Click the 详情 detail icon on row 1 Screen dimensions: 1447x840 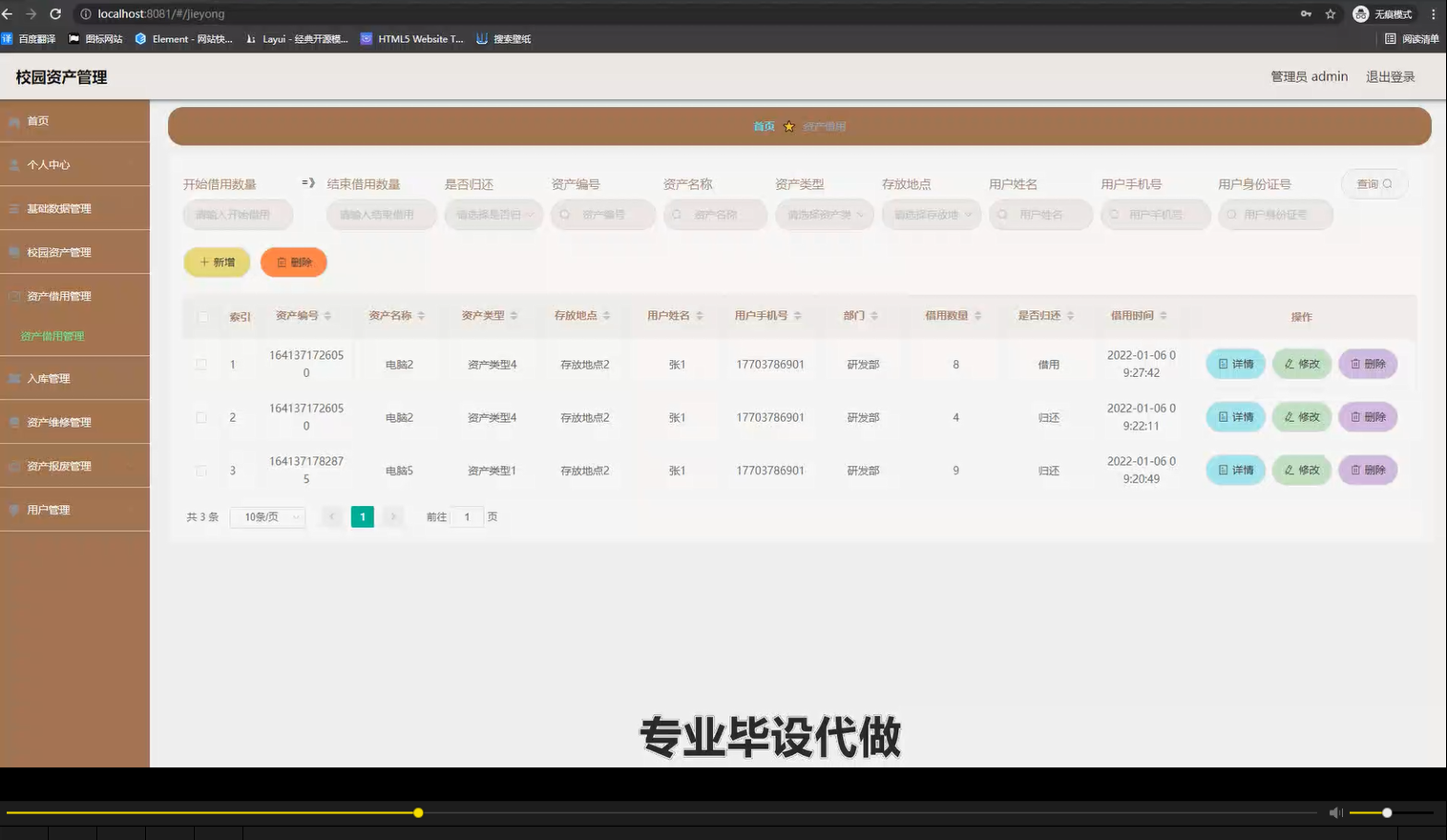click(1225, 364)
